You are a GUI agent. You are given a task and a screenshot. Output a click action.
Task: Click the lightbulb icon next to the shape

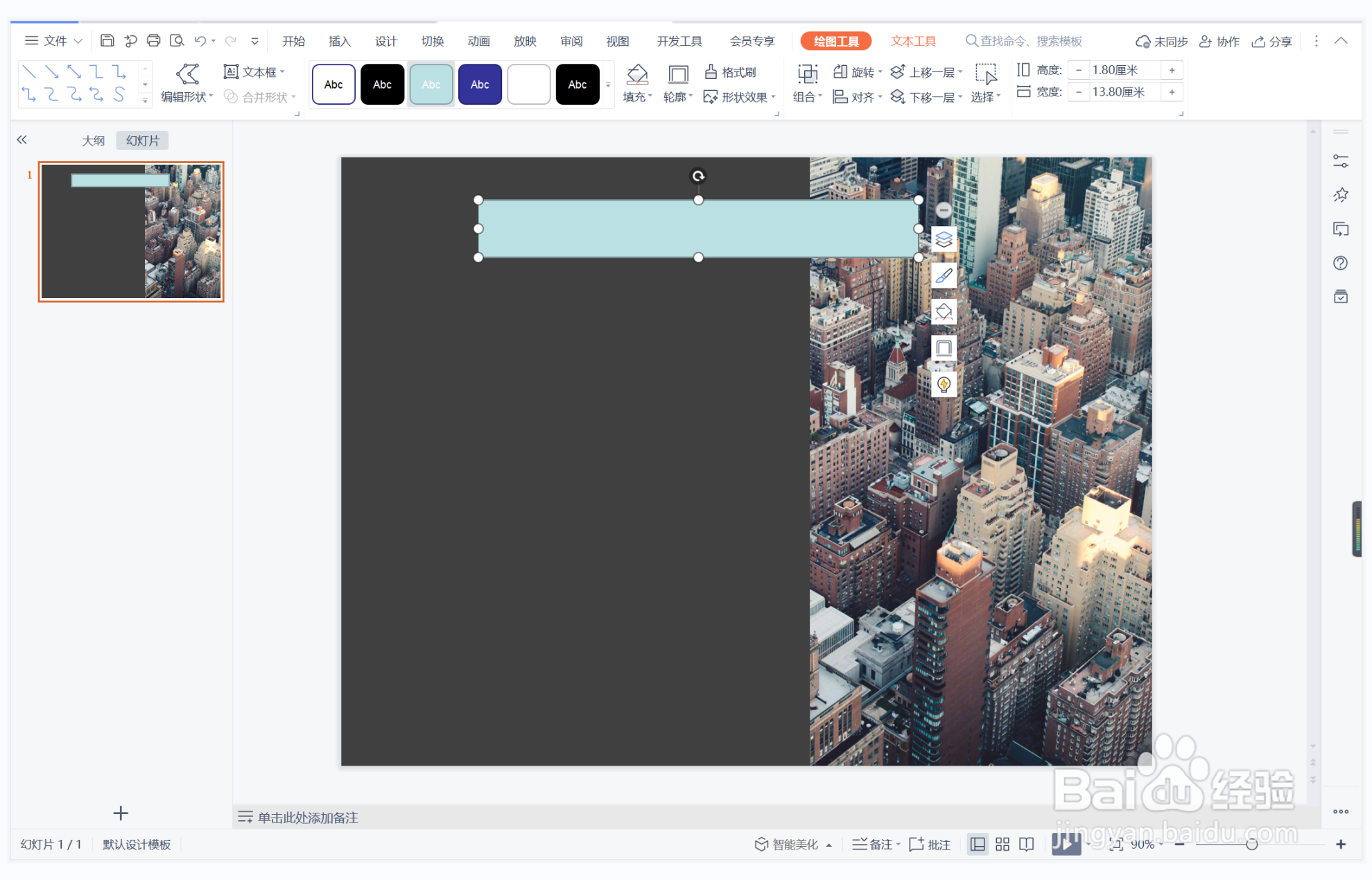click(x=944, y=384)
